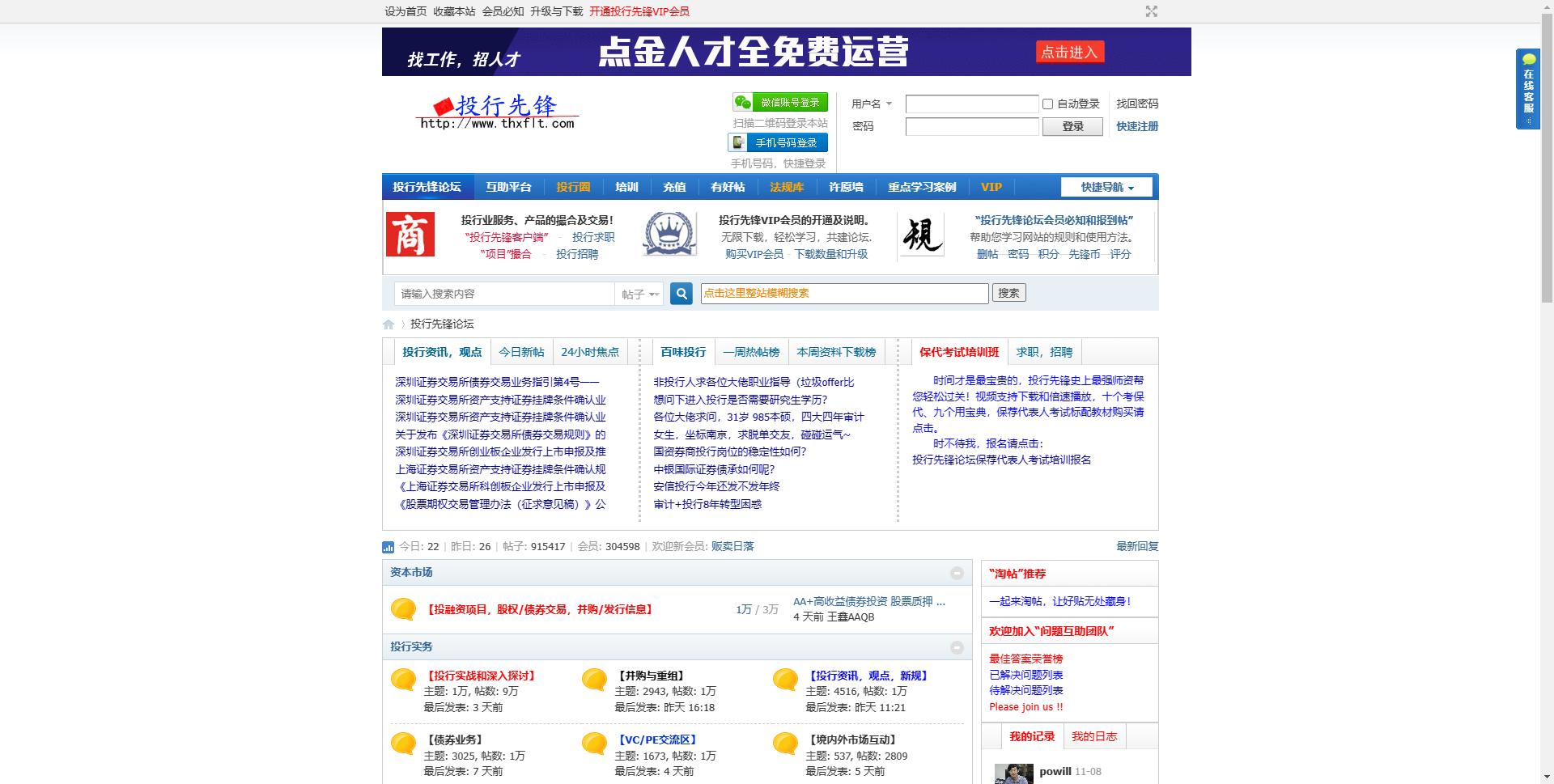The image size is (1554, 784).
Task: Click the VIP crown badge icon
Action: pyautogui.click(x=669, y=234)
